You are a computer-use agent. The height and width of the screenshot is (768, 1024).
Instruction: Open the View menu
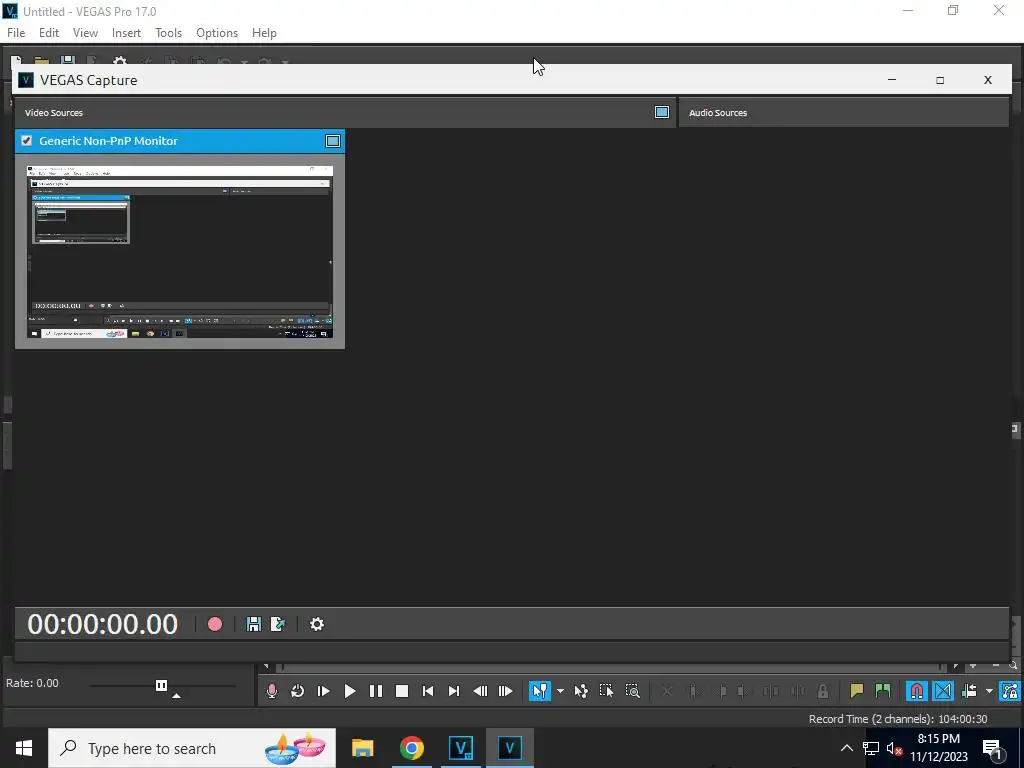click(x=86, y=33)
